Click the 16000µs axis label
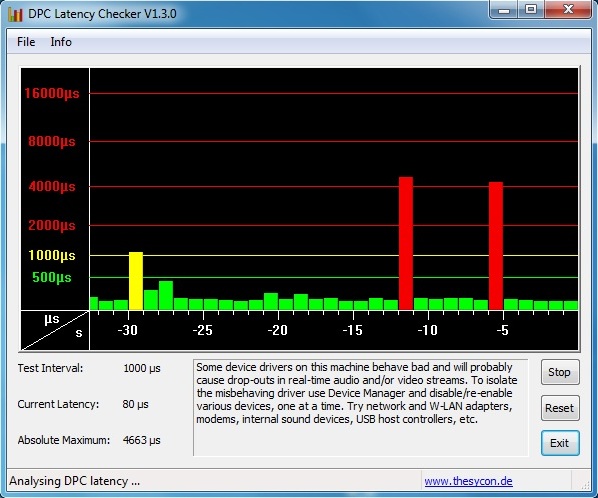Image resolution: width=598 pixels, height=498 pixels. tap(52, 93)
